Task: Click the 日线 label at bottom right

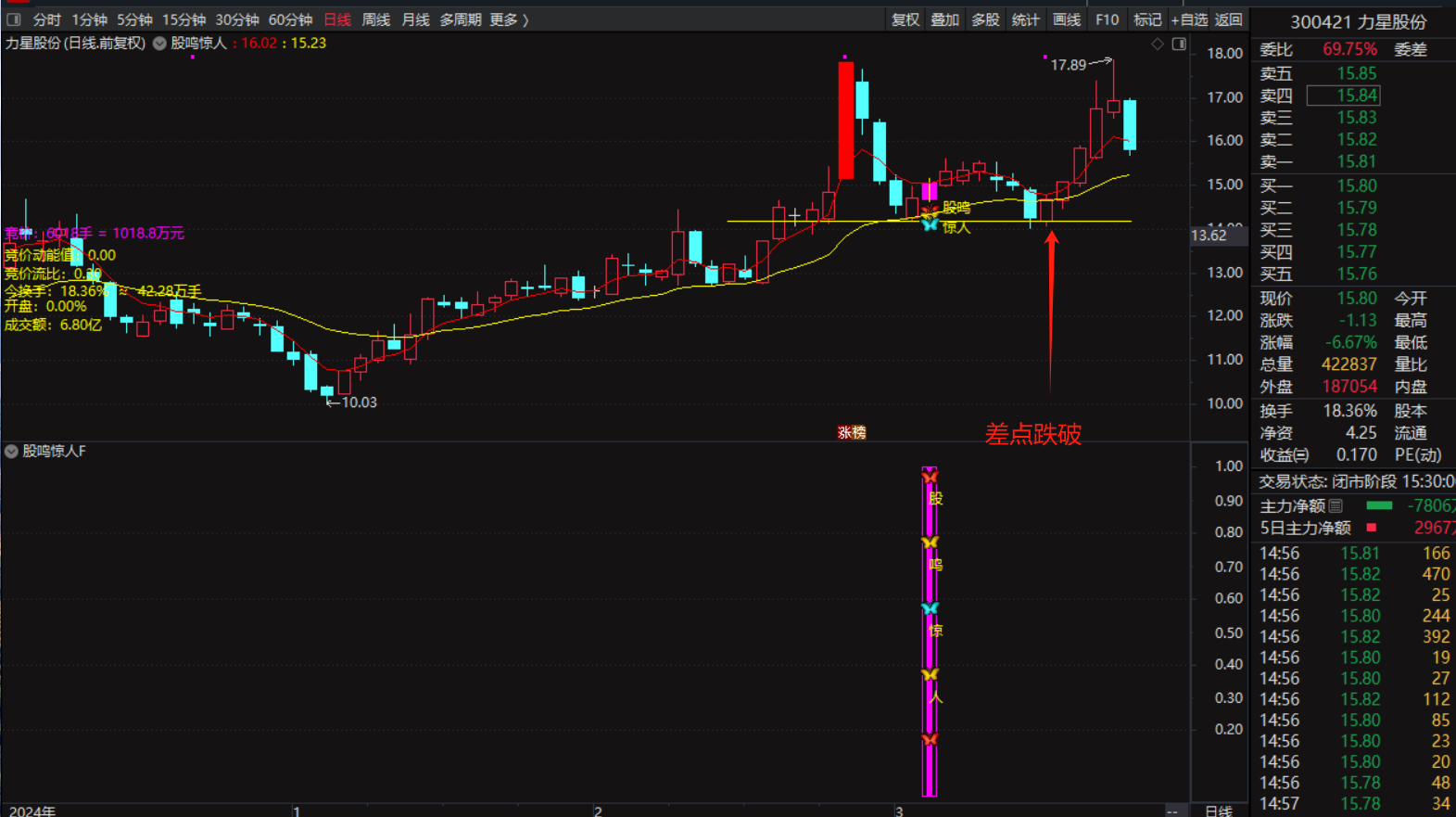Action: [x=1218, y=811]
